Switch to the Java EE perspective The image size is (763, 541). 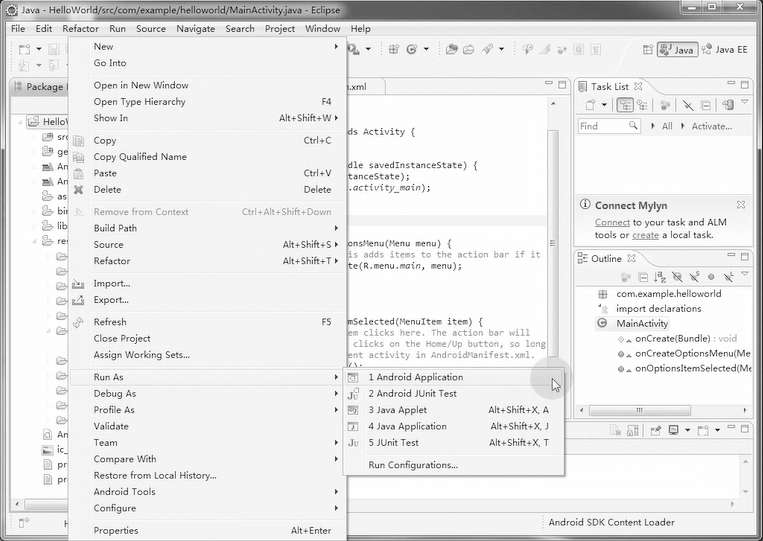point(725,50)
